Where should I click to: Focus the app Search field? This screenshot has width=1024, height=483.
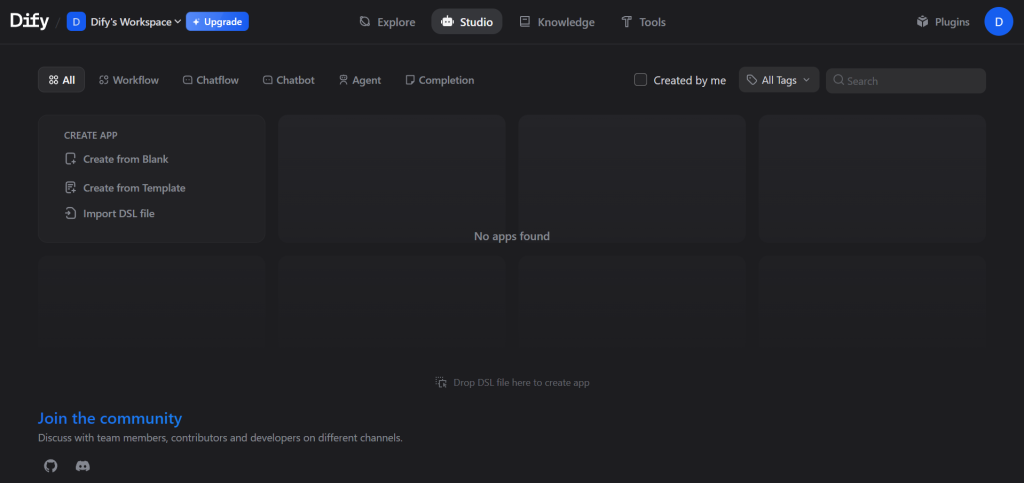click(910, 81)
